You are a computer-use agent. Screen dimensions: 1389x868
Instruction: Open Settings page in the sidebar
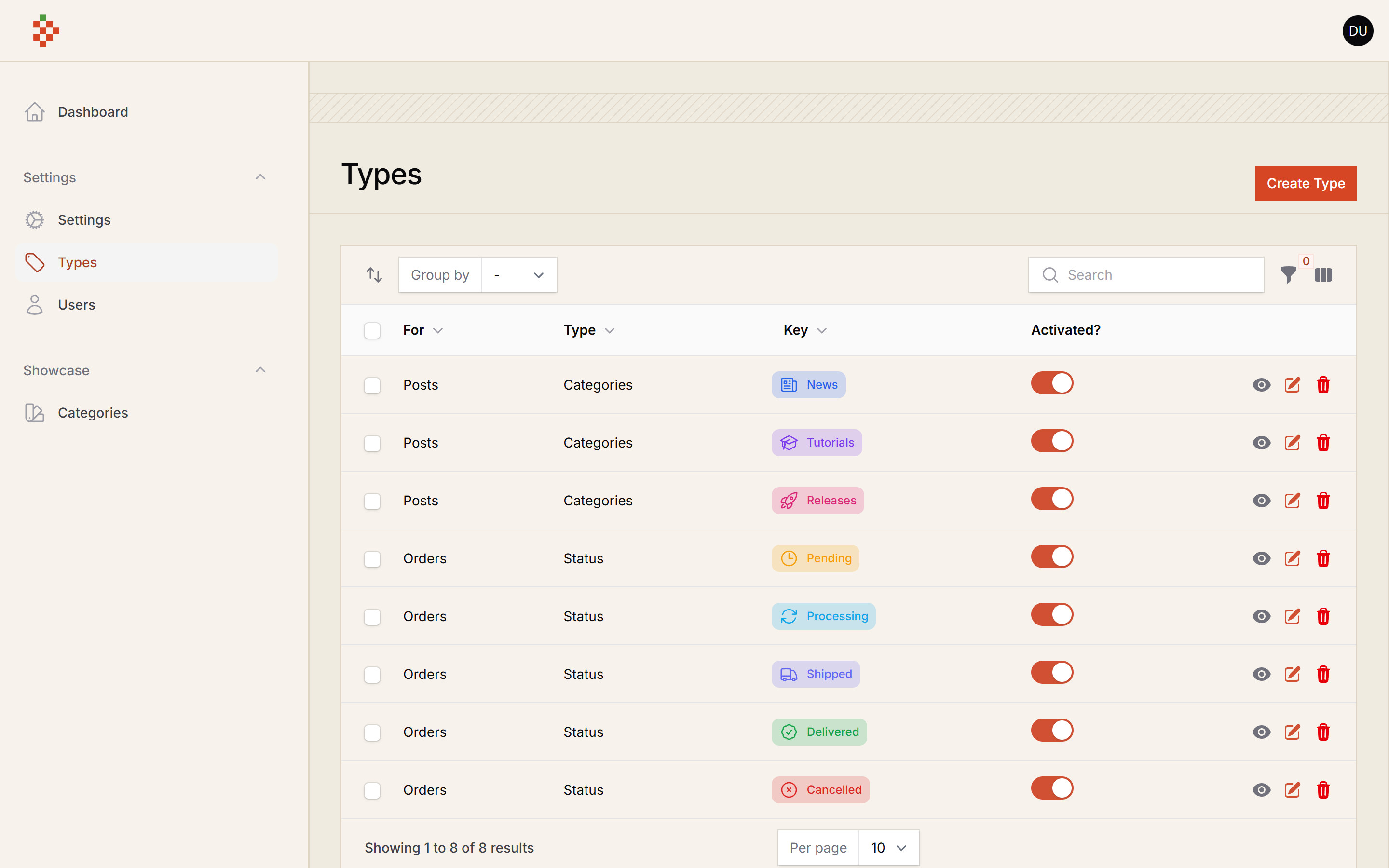(x=147, y=220)
